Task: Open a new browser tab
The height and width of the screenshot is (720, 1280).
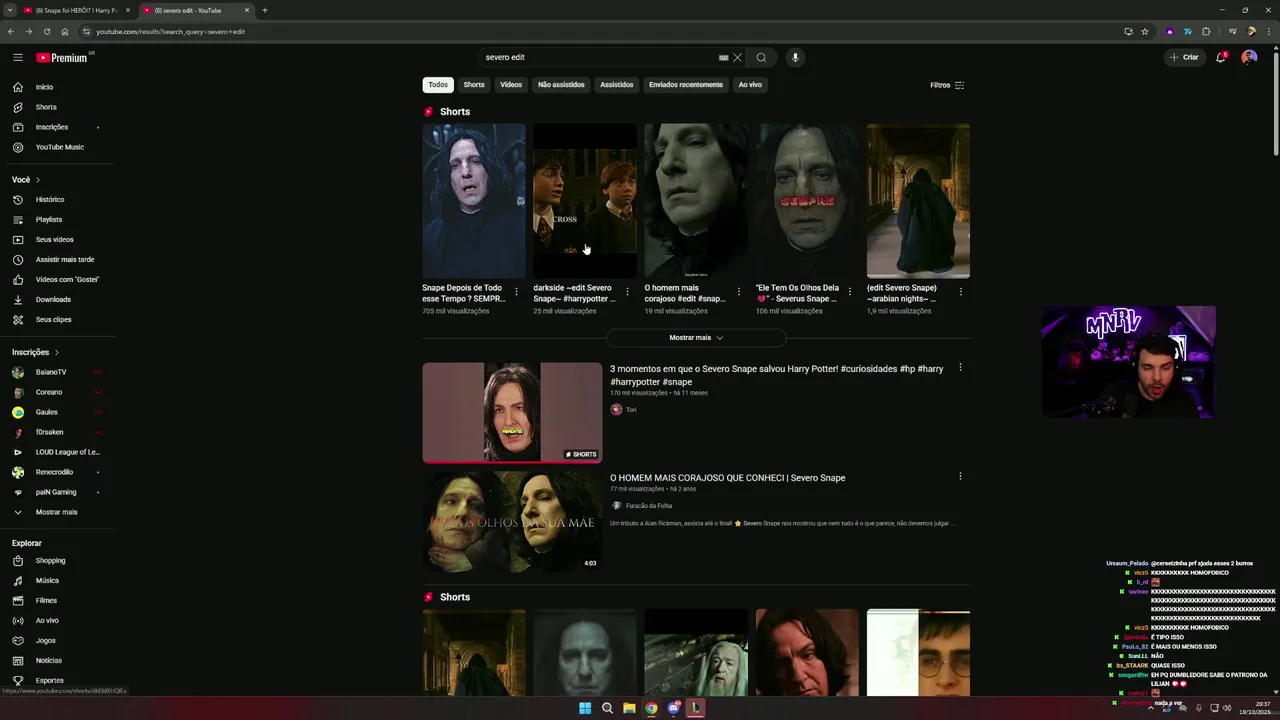Action: coord(265,10)
